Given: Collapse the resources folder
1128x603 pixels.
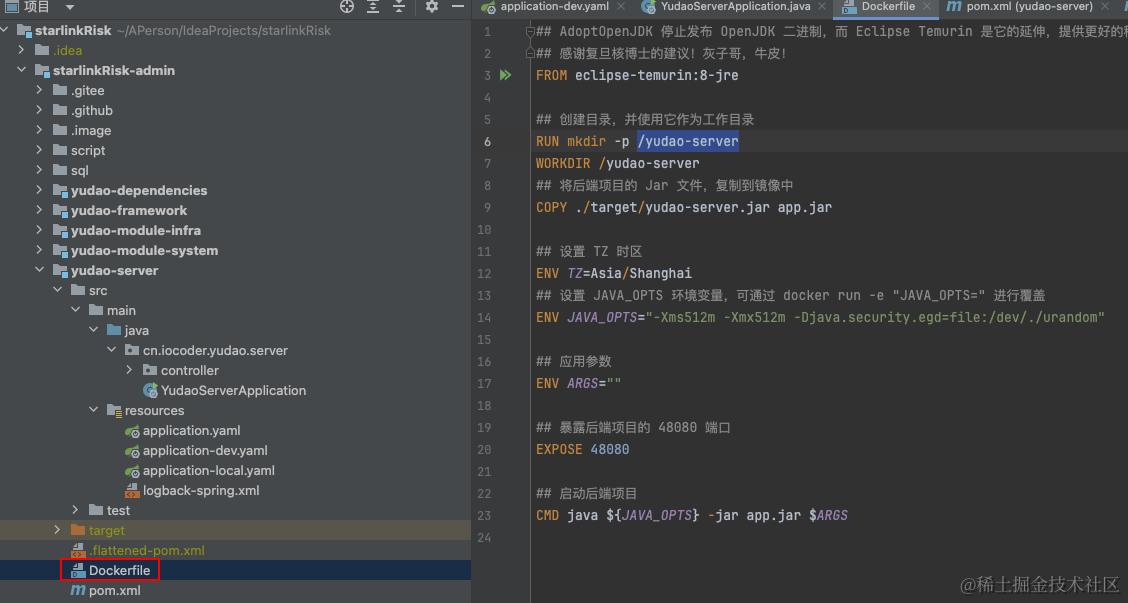Looking at the screenshot, I should click(x=94, y=410).
